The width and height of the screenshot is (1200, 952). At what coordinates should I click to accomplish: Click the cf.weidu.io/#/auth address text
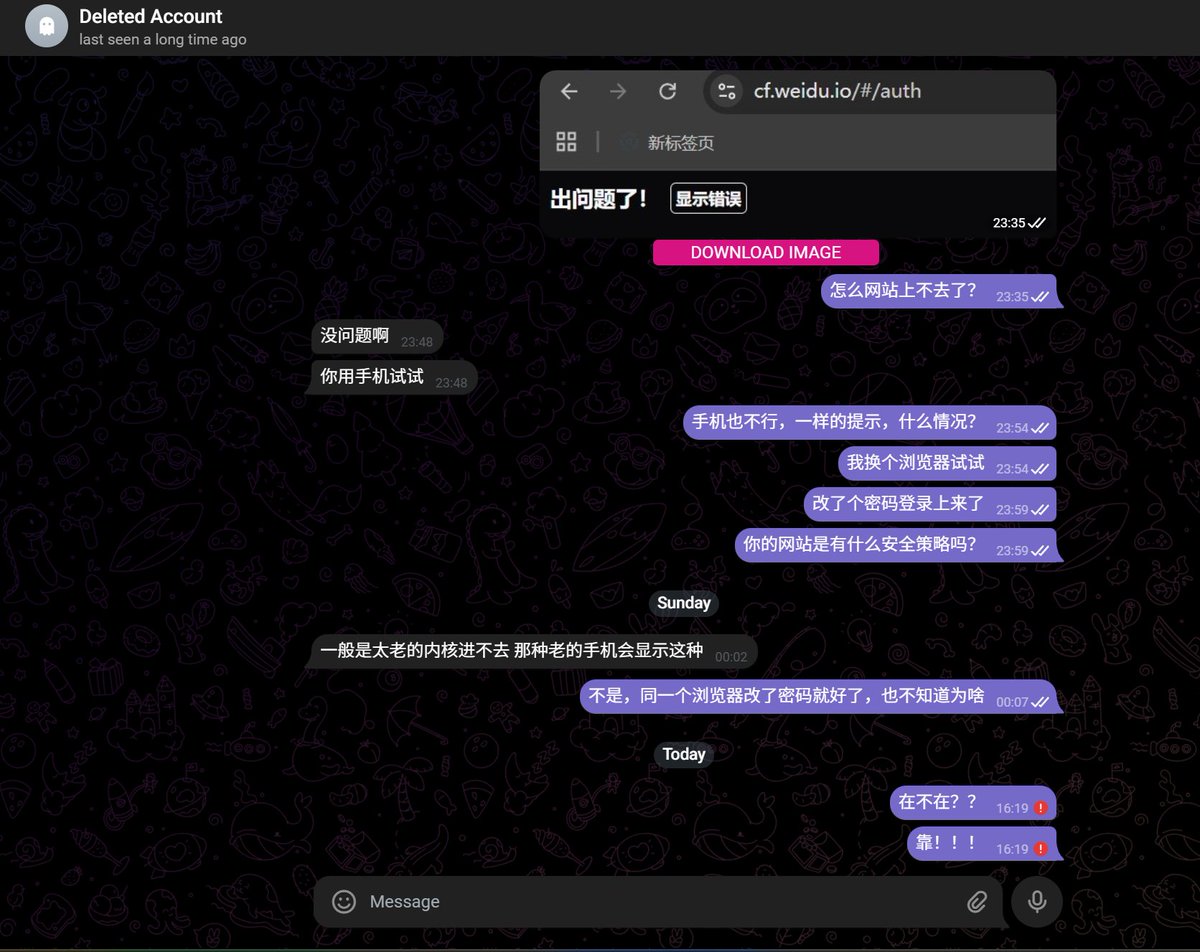(837, 91)
